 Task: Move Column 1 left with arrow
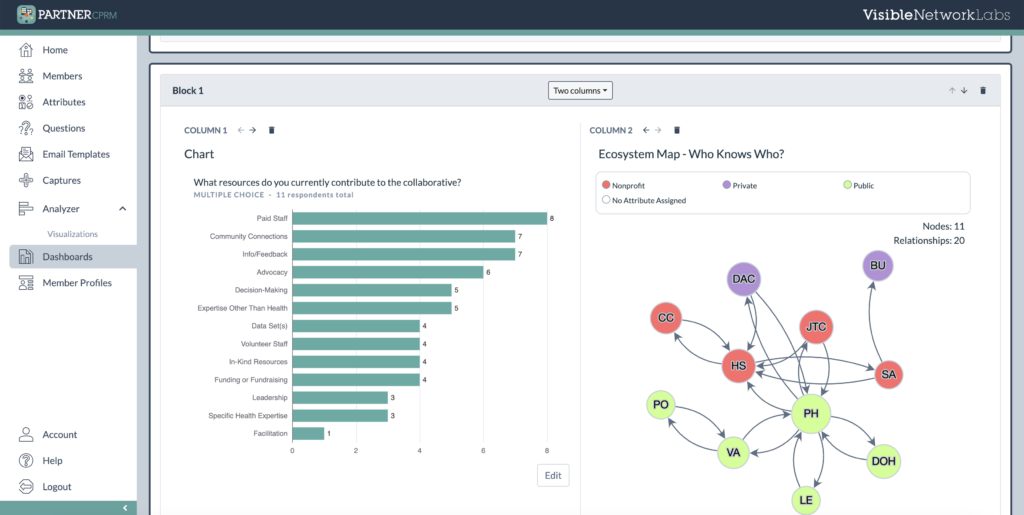pyautogui.click(x=240, y=130)
